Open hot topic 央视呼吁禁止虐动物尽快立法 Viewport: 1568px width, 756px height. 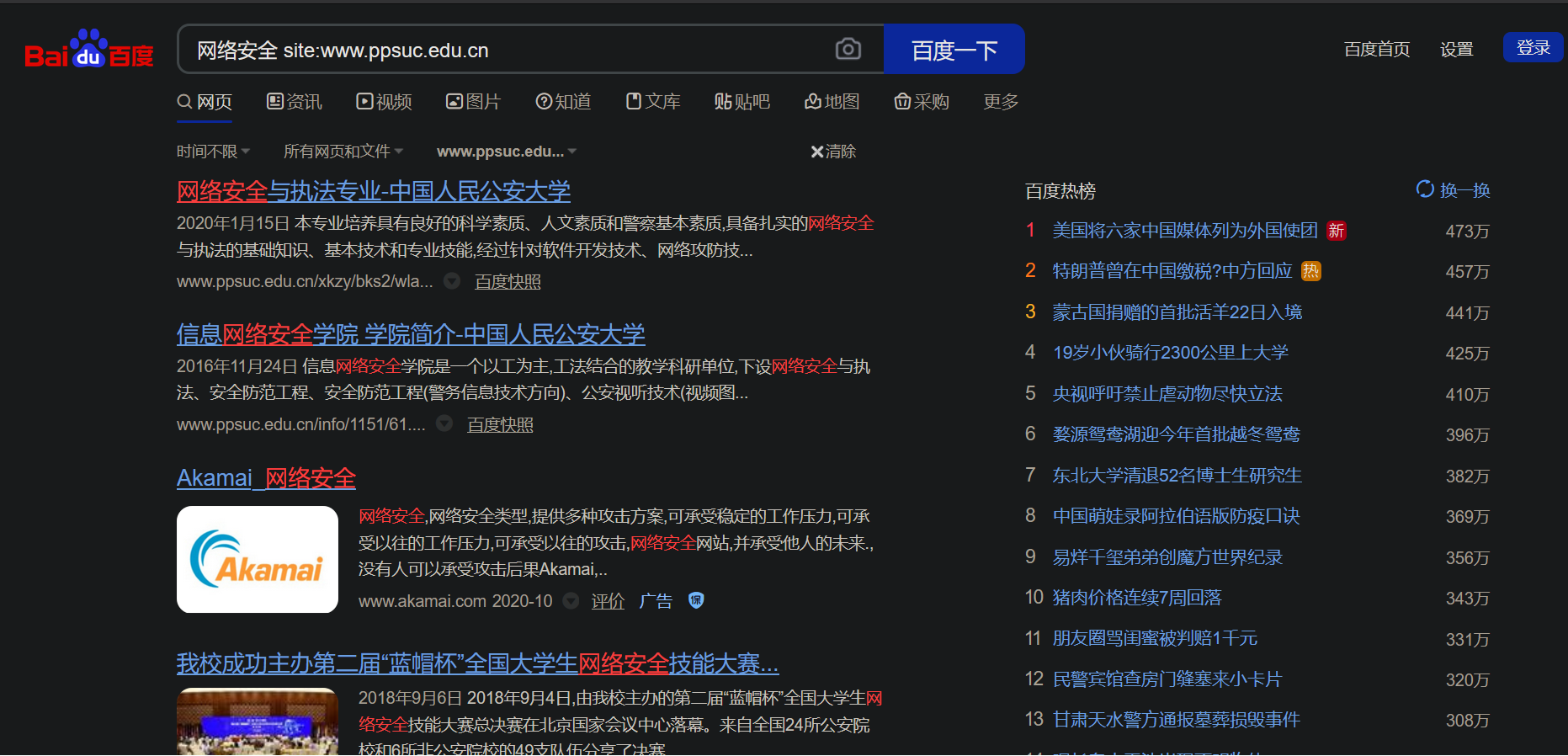point(1167,394)
